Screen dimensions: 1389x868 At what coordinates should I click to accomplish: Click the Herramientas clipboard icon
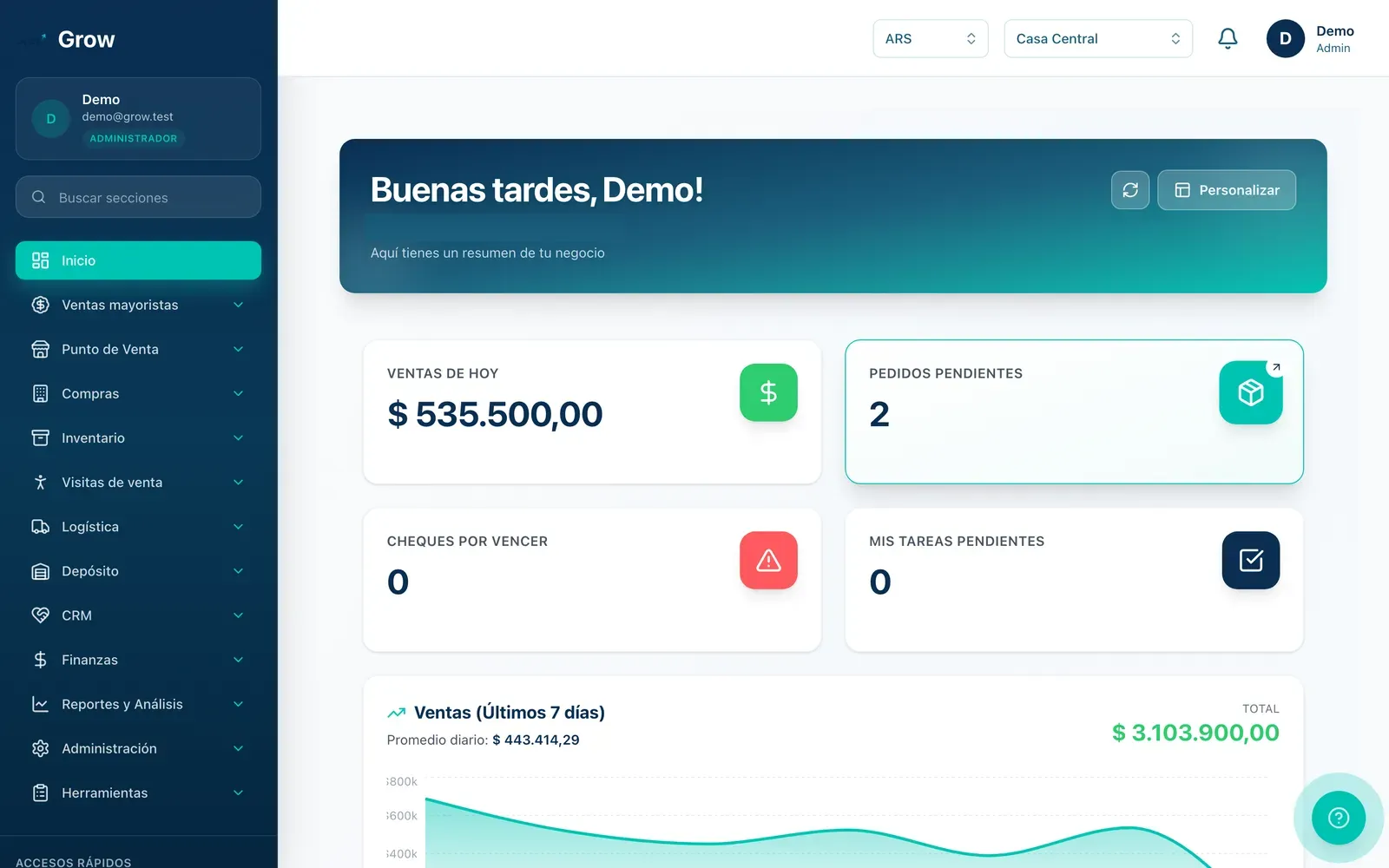pyautogui.click(x=40, y=792)
